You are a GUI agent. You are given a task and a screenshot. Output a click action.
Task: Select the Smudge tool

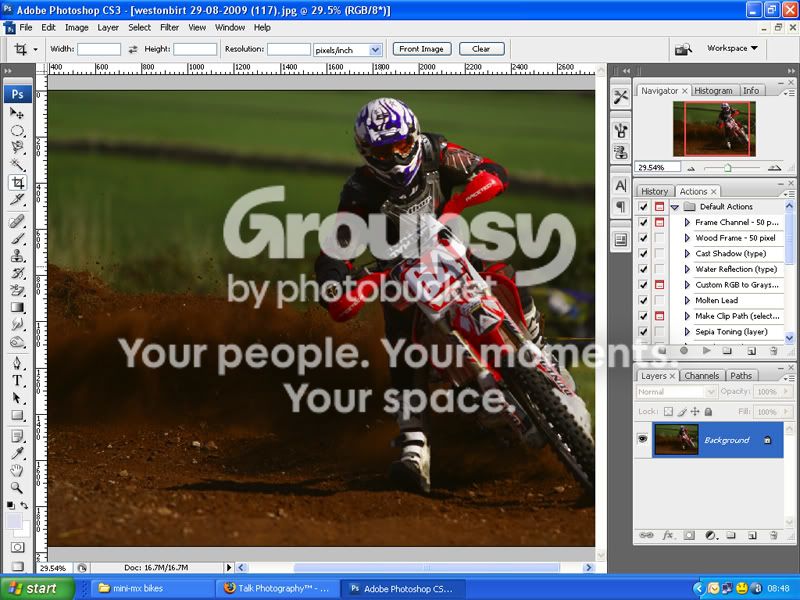point(17,324)
